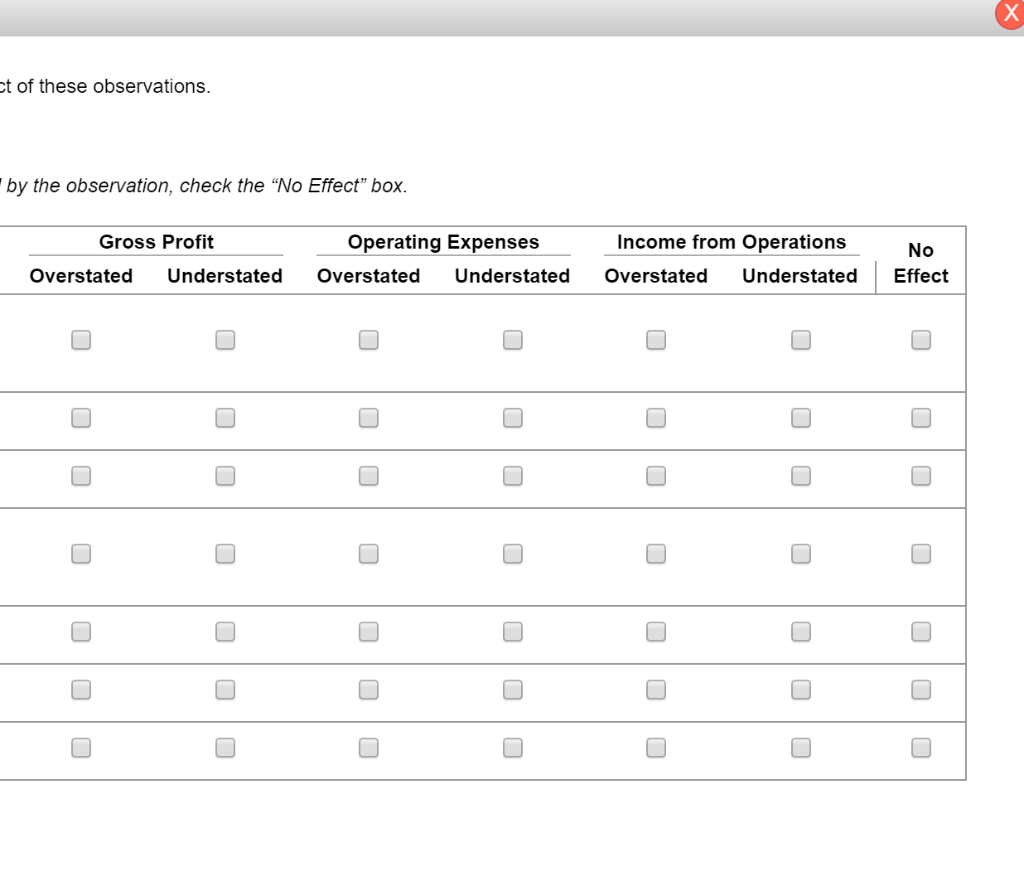
Task: Check the No Effect box in the third row
Action: (921, 476)
